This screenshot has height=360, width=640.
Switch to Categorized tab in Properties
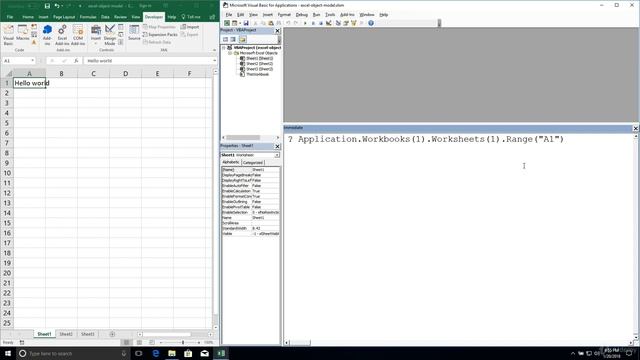click(253, 162)
